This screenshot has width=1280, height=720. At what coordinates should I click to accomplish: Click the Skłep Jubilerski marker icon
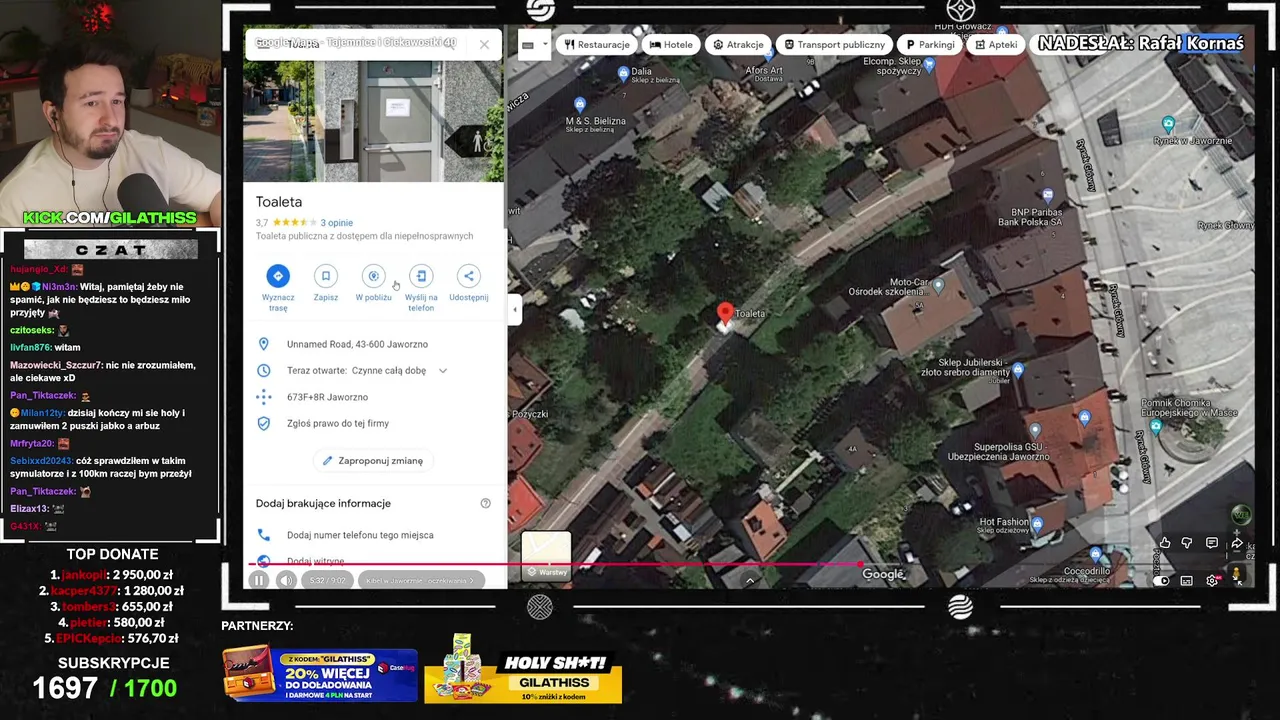[1018, 370]
